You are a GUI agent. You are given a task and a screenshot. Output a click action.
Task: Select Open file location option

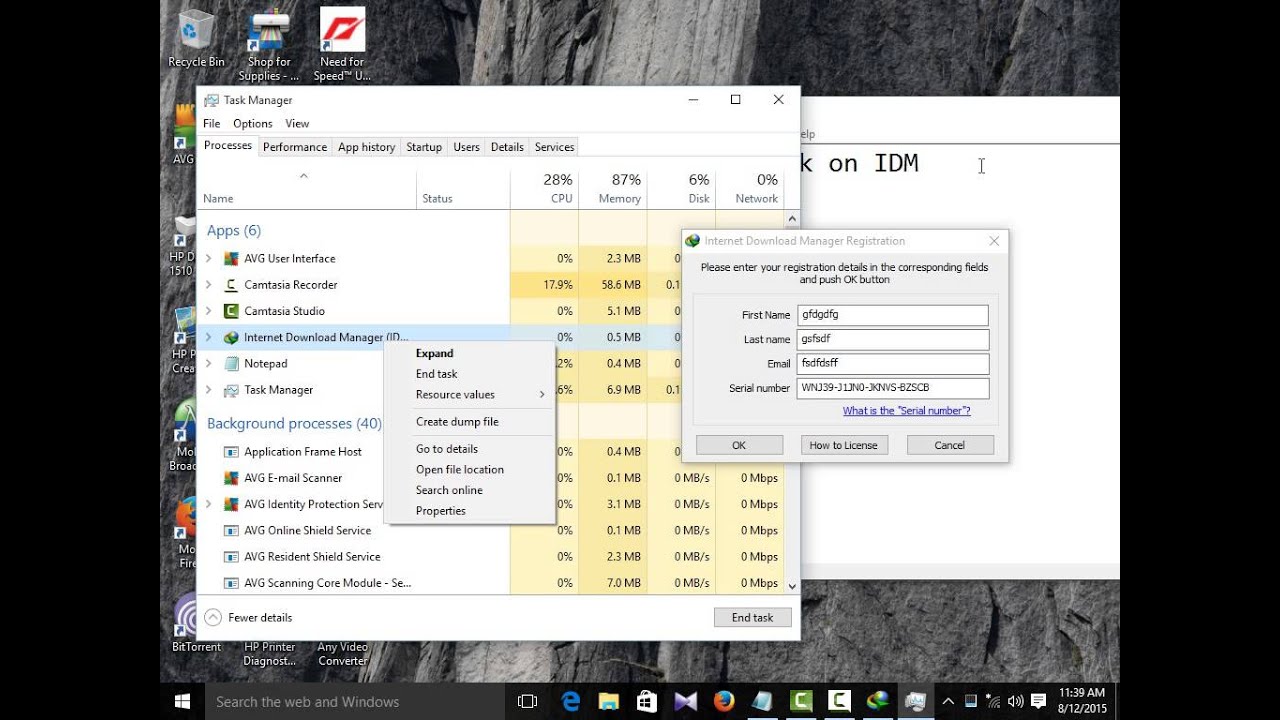pos(469,470)
